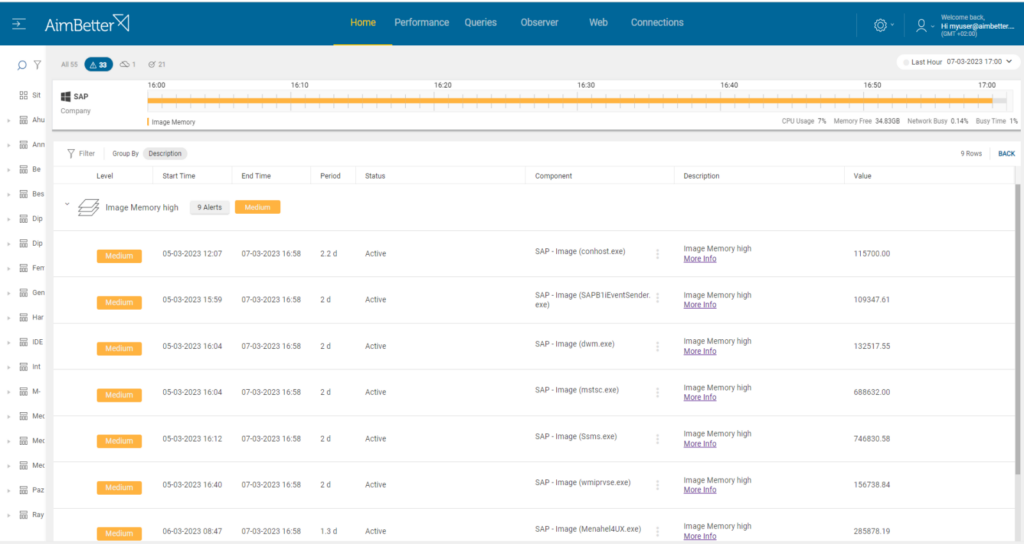Select the cloud alerts counter 1
The image size is (1024, 544).
(x=127, y=65)
